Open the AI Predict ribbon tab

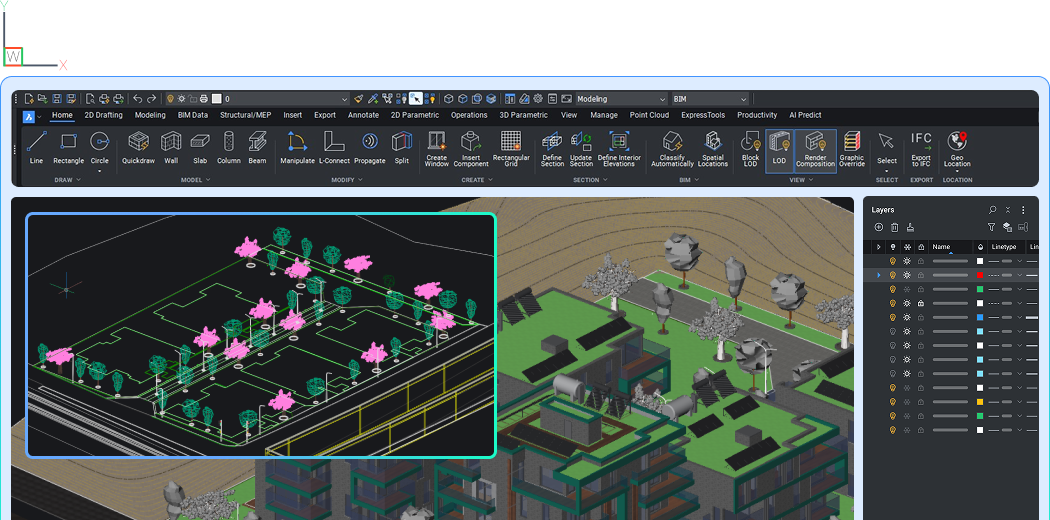(x=805, y=115)
